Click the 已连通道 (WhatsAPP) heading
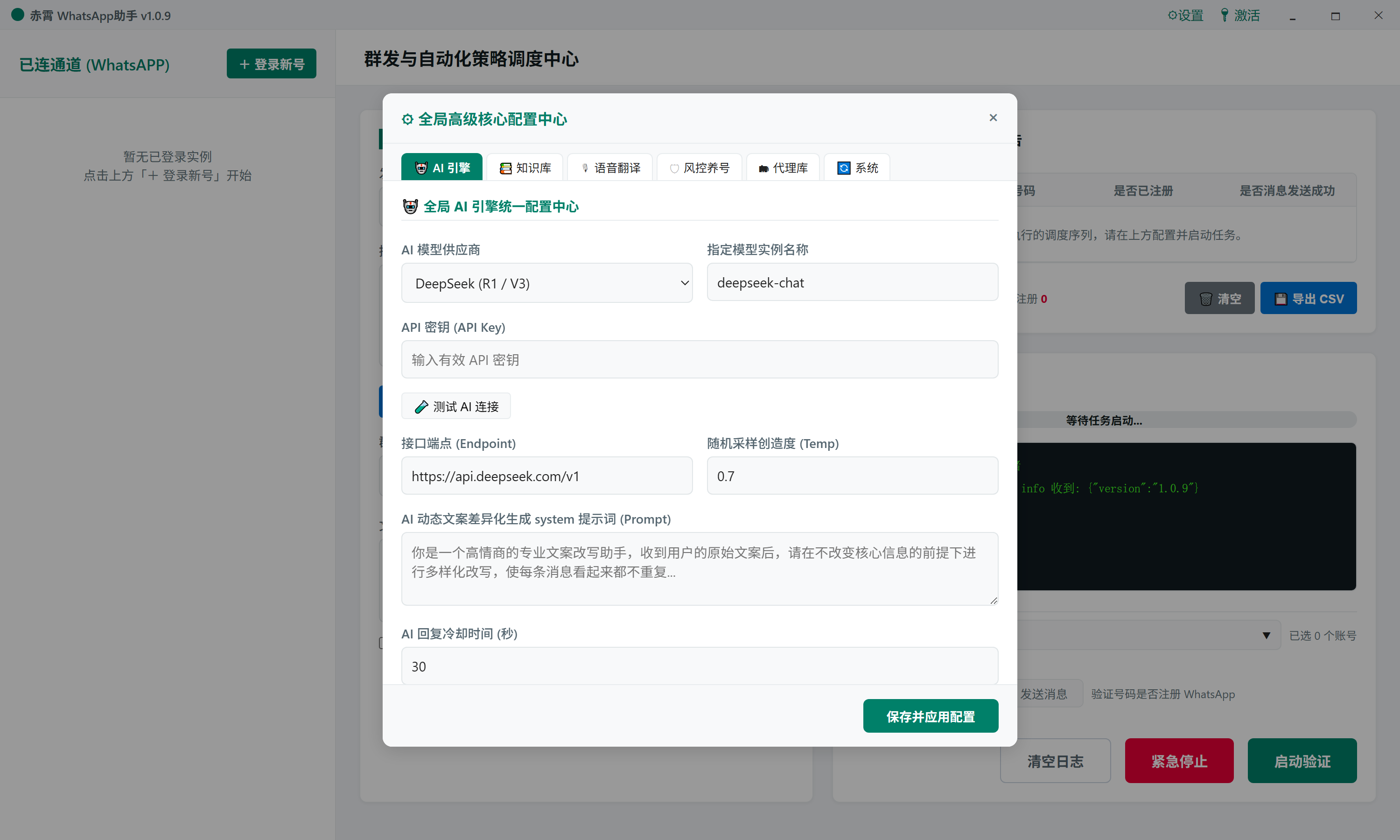Image resolution: width=1400 pixels, height=840 pixels. tap(95, 64)
